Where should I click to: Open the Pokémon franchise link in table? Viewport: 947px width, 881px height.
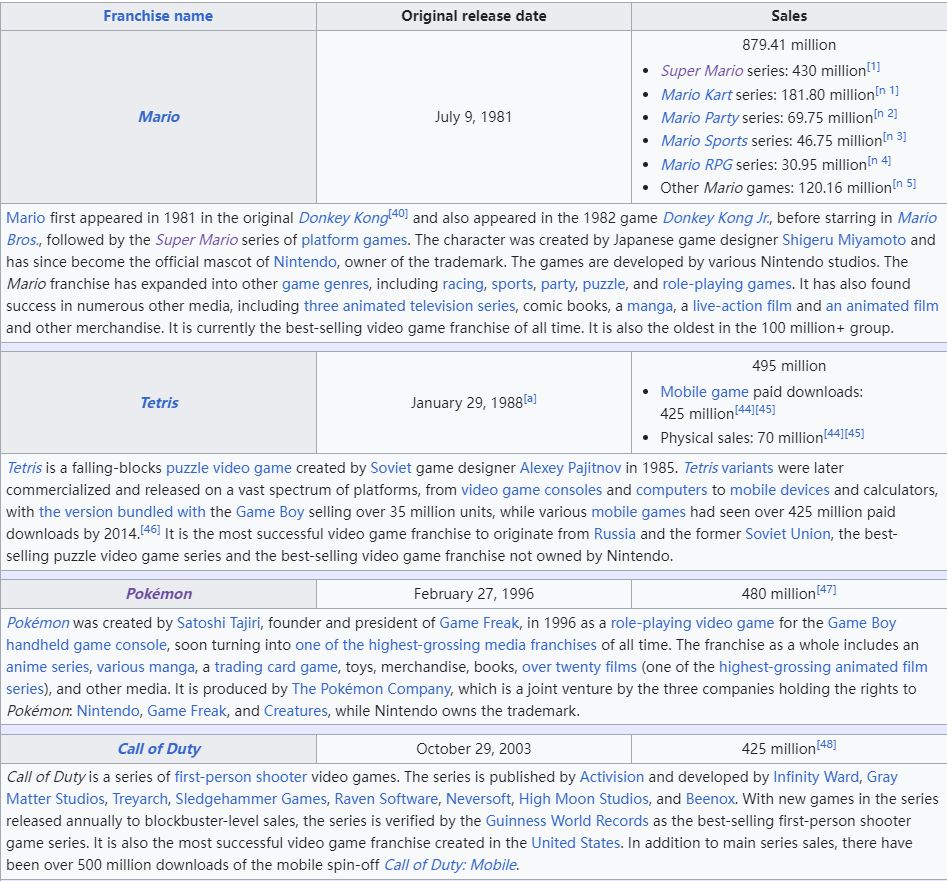pyautogui.click(x=159, y=594)
